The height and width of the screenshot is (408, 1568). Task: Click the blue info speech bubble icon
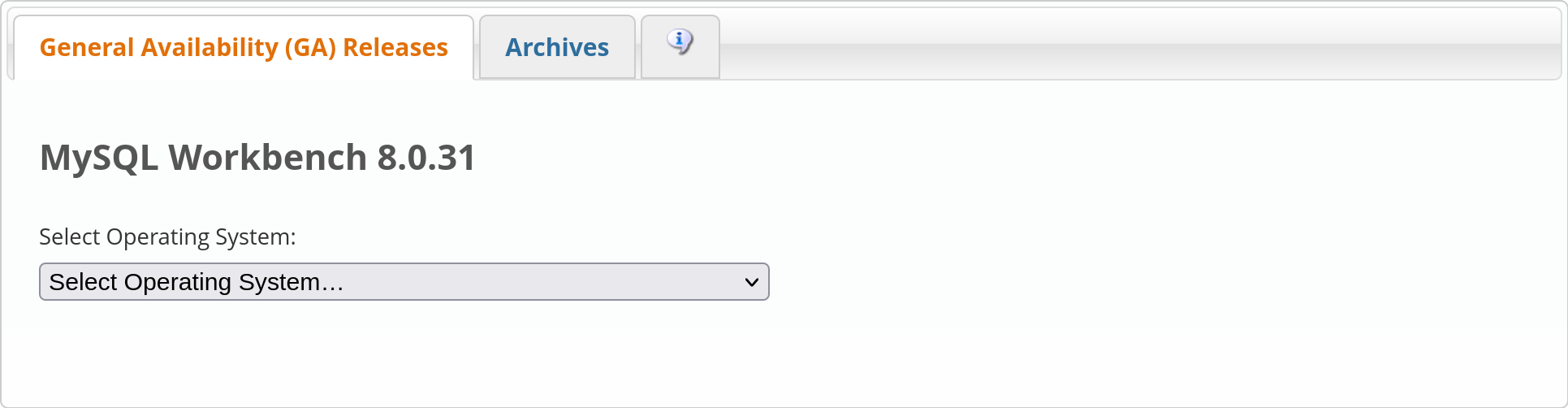click(x=680, y=40)
